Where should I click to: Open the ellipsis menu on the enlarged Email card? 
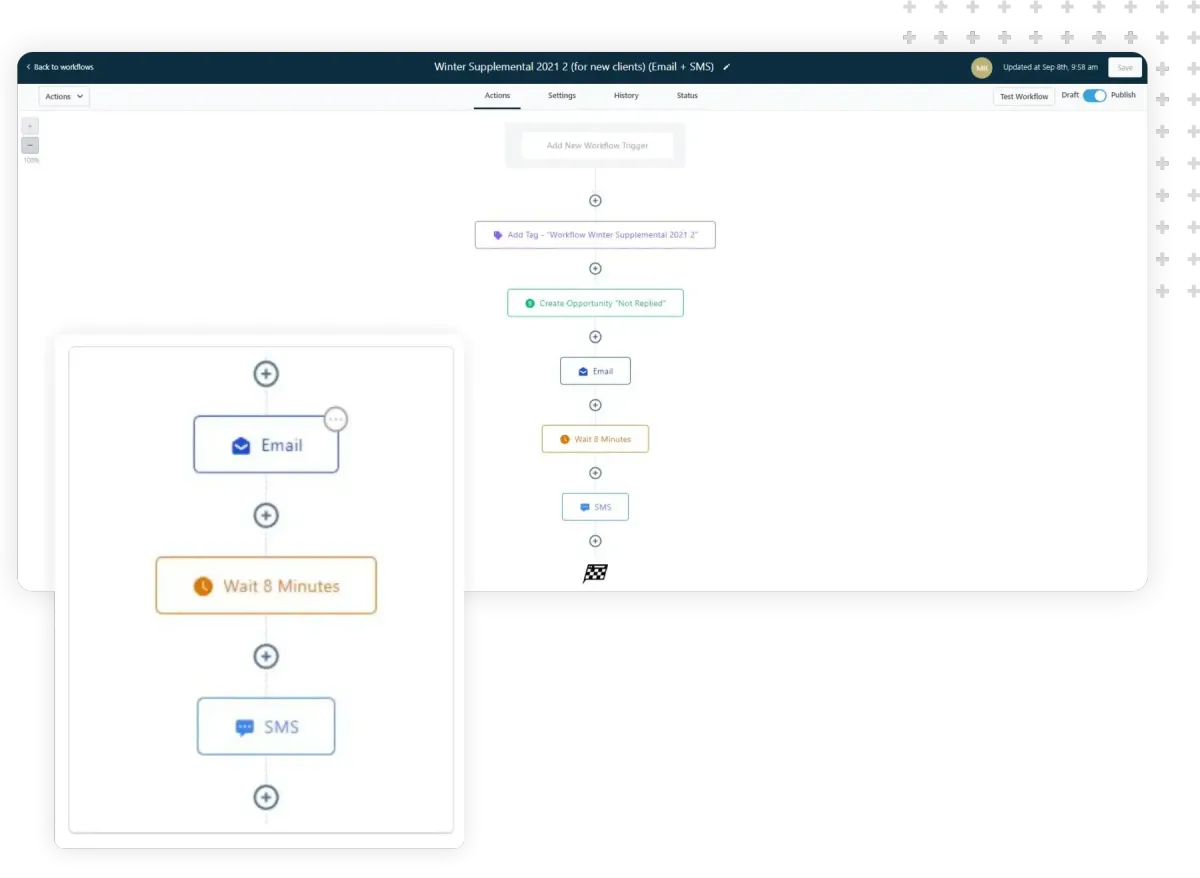pos(335,419)
